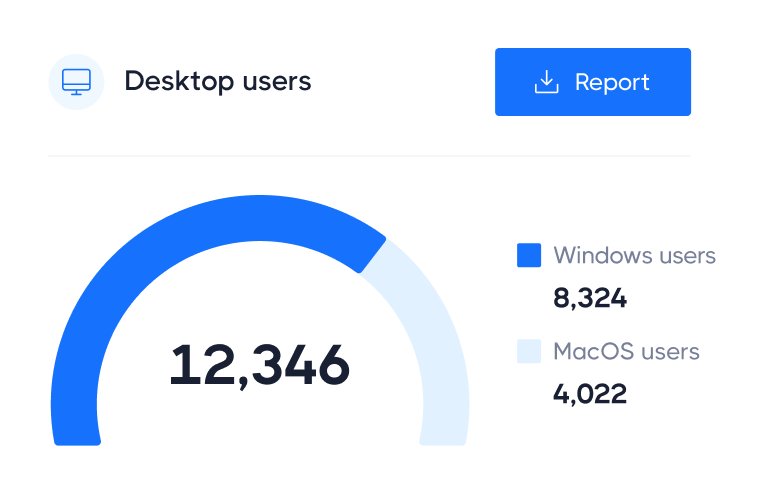Click the Windows users blue swatch
The image size is (766, 494).
[x=529, y=255]
